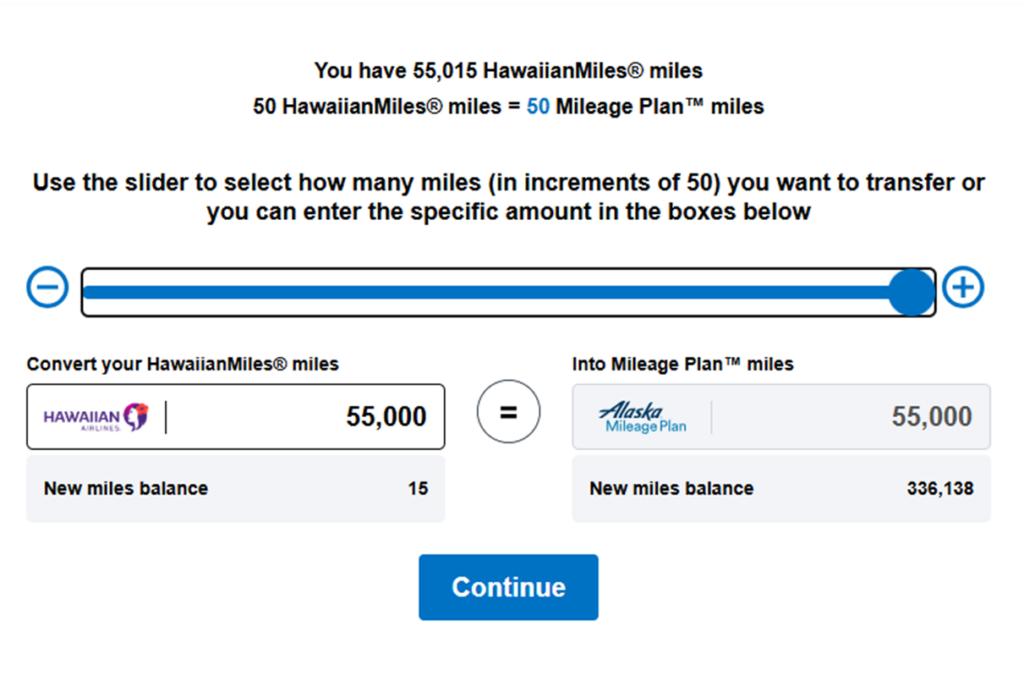Click the circled equals sign

point(508,412)
